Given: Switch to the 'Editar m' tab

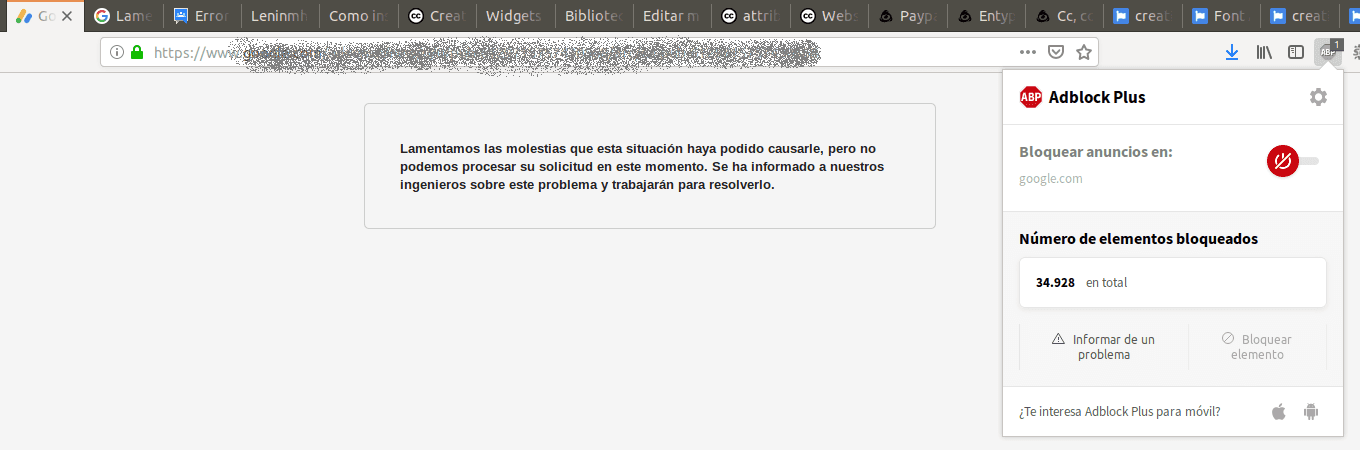Looking at the screenshot, I should [670, 16].
